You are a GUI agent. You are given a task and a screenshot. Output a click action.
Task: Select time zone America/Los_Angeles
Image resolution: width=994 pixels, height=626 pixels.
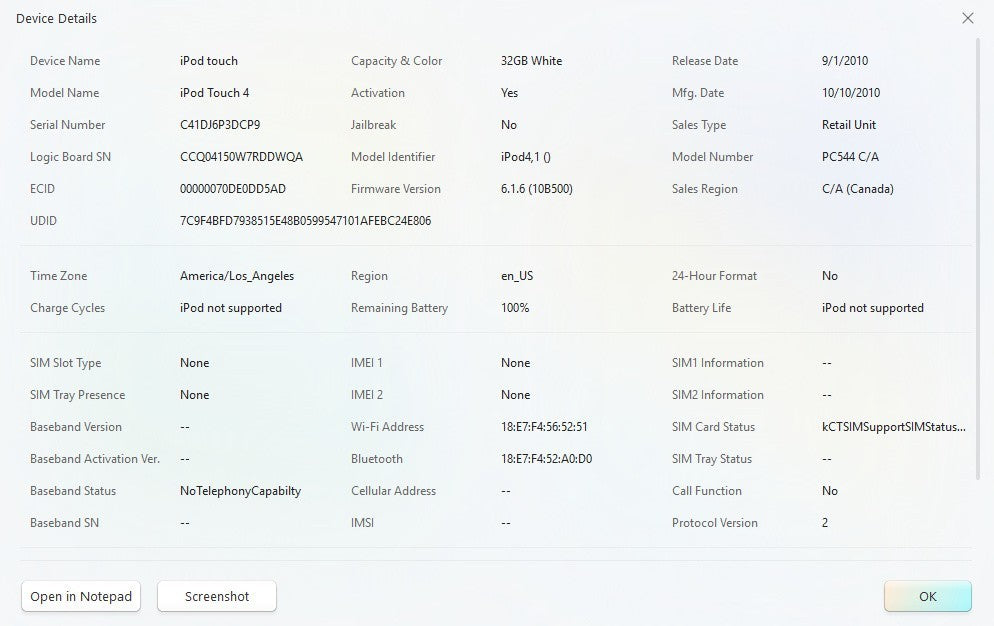[x=237, y=276]
